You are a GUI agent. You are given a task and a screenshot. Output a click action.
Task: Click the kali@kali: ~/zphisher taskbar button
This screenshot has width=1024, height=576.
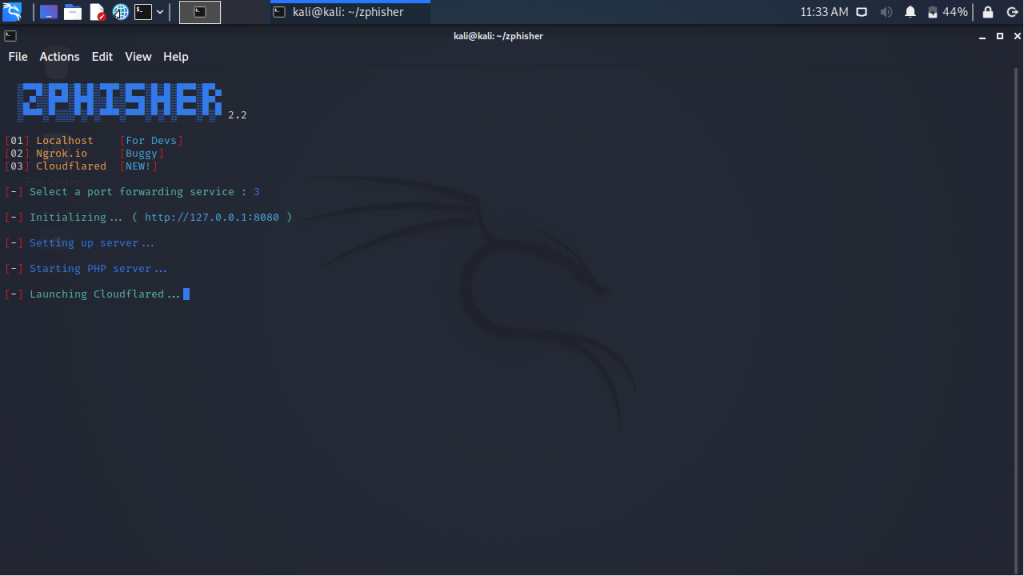(x=350, y=12)
